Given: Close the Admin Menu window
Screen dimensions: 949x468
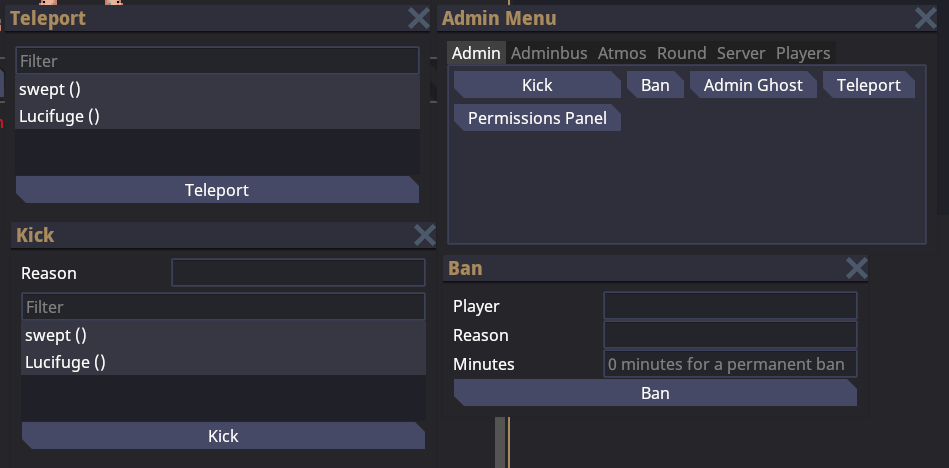Looking at the screenshot, I should pos(926,18).
